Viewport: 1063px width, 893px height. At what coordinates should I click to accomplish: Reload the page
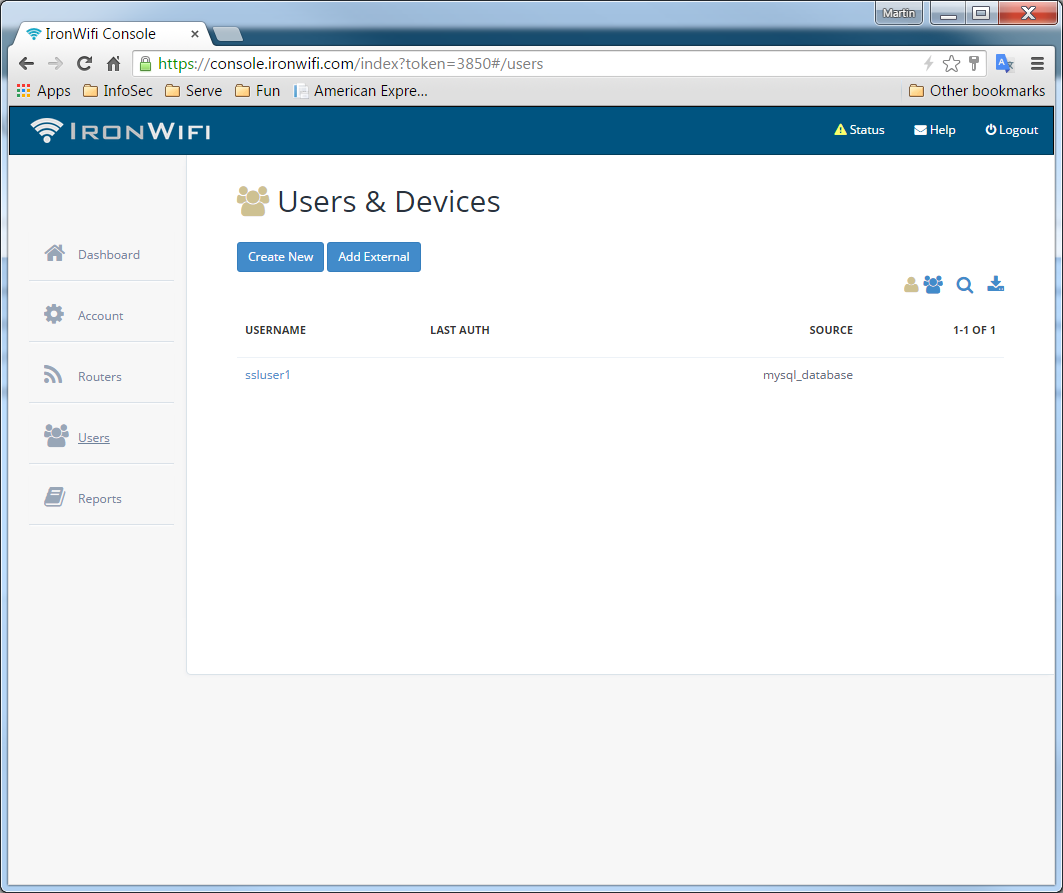tap(84, 63)
